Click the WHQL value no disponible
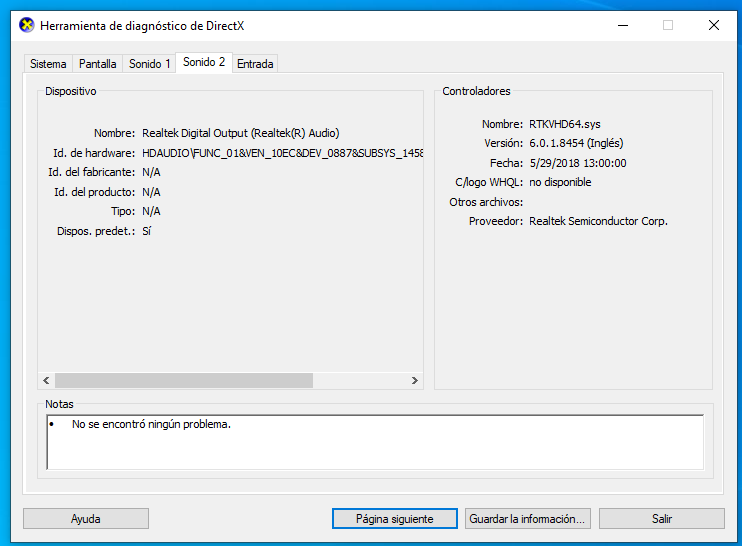The height and width of the screenshot is (546, 742). pyautogui.click(x=560, y=182)
